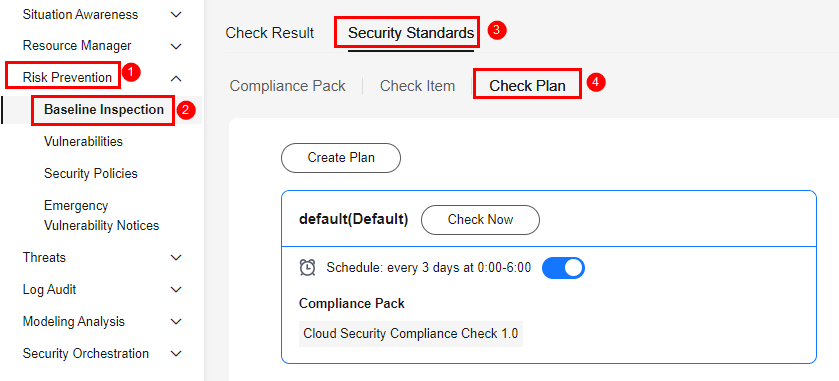The image size is (839, 381).
Task: Select the Check Plan sub-tab
Action: tap(527, 86)
